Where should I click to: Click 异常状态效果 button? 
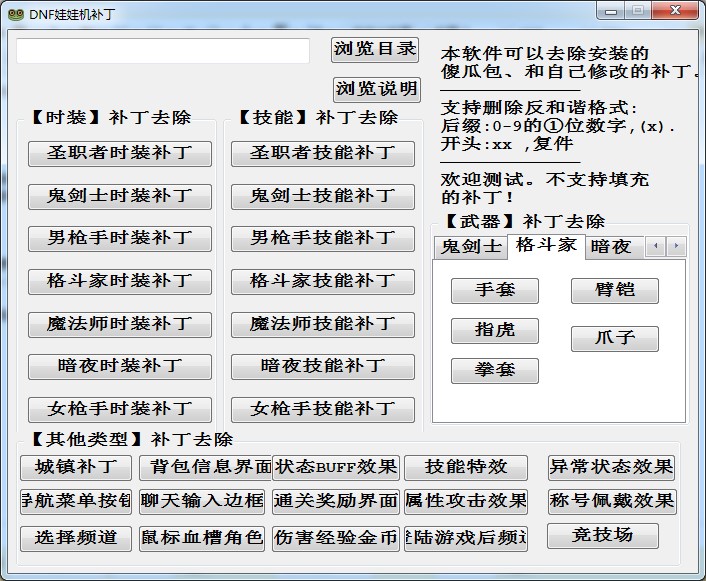click(x=611, y=468)
